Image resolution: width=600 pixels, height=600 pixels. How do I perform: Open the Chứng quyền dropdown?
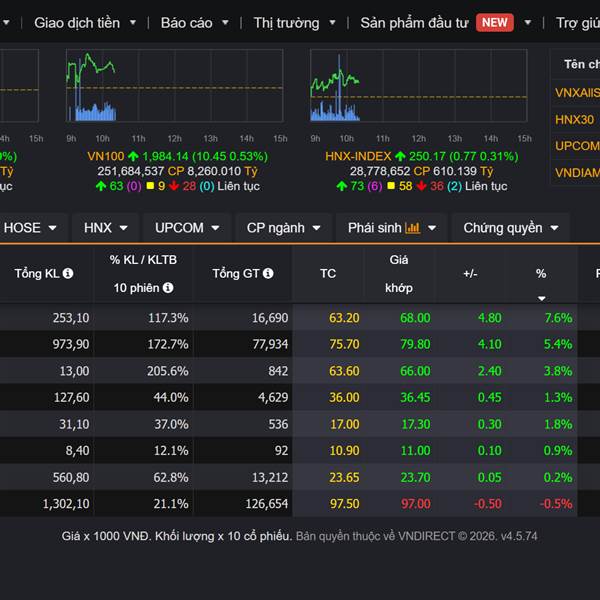point(510,228)
